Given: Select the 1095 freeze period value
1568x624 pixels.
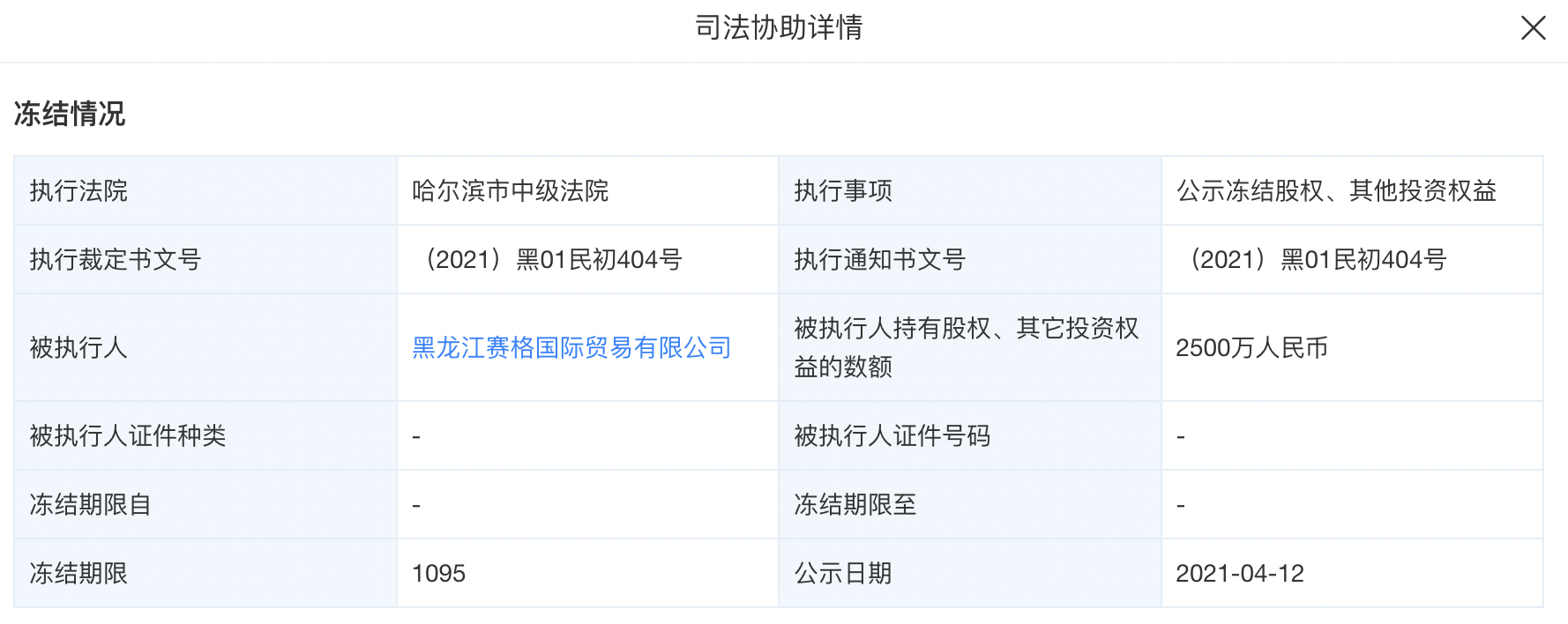Looking at the screenshot, I should pos(438,574).
